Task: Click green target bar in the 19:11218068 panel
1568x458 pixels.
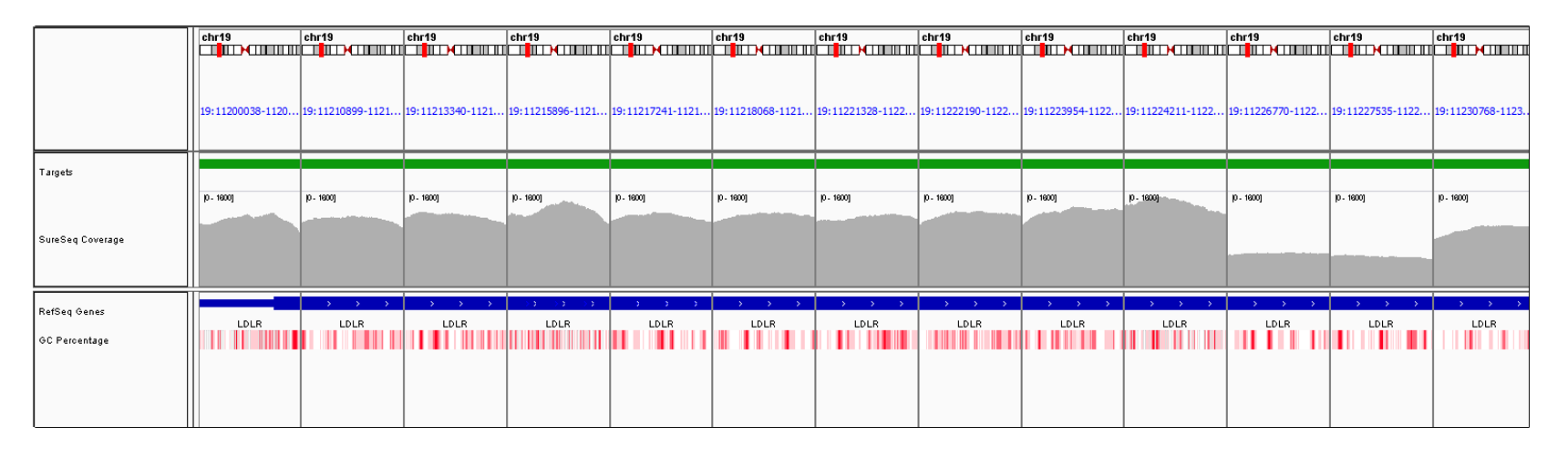Action: 763,164
